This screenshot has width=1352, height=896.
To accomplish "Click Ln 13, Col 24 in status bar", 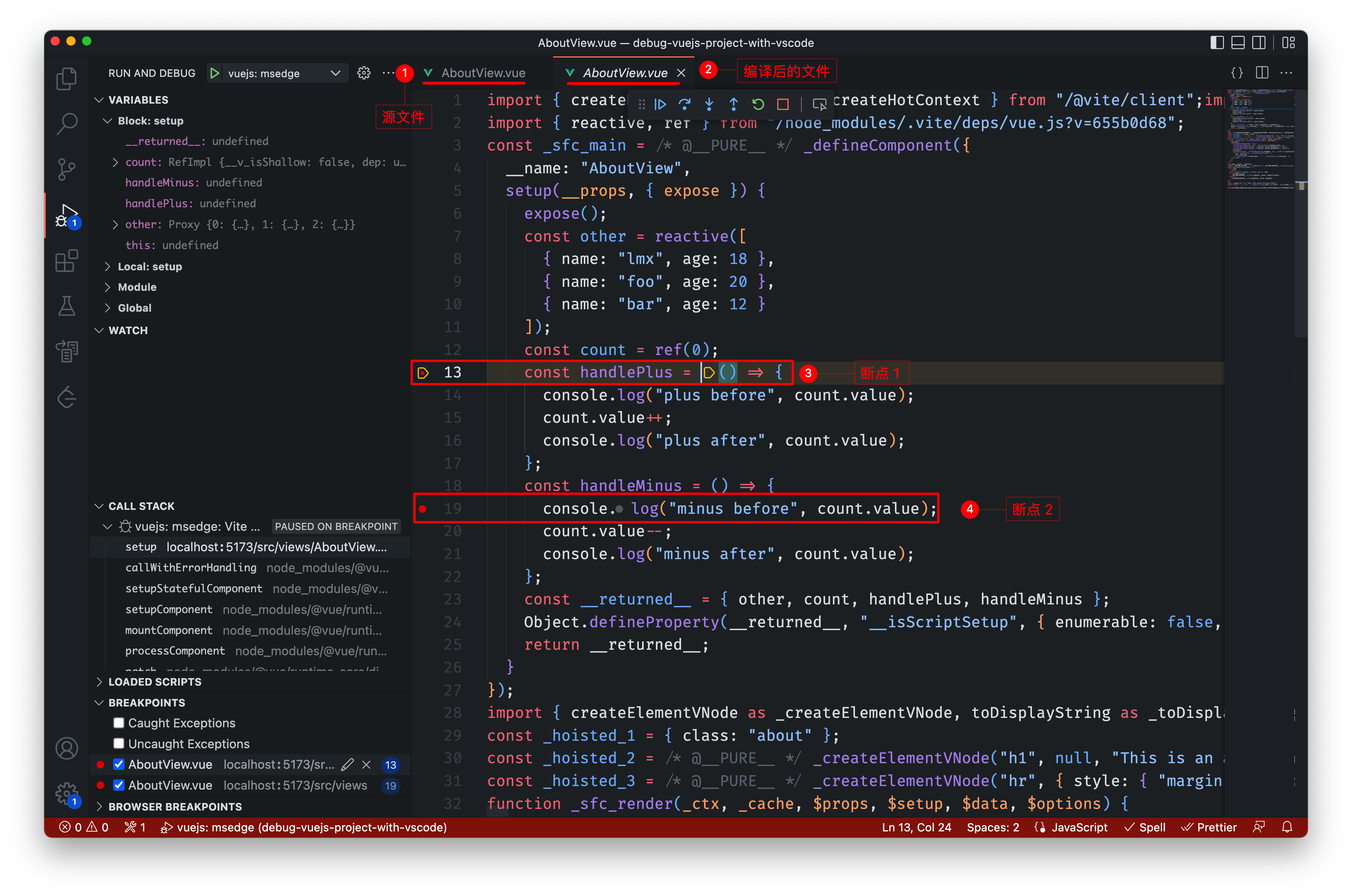I will (916, 827).
